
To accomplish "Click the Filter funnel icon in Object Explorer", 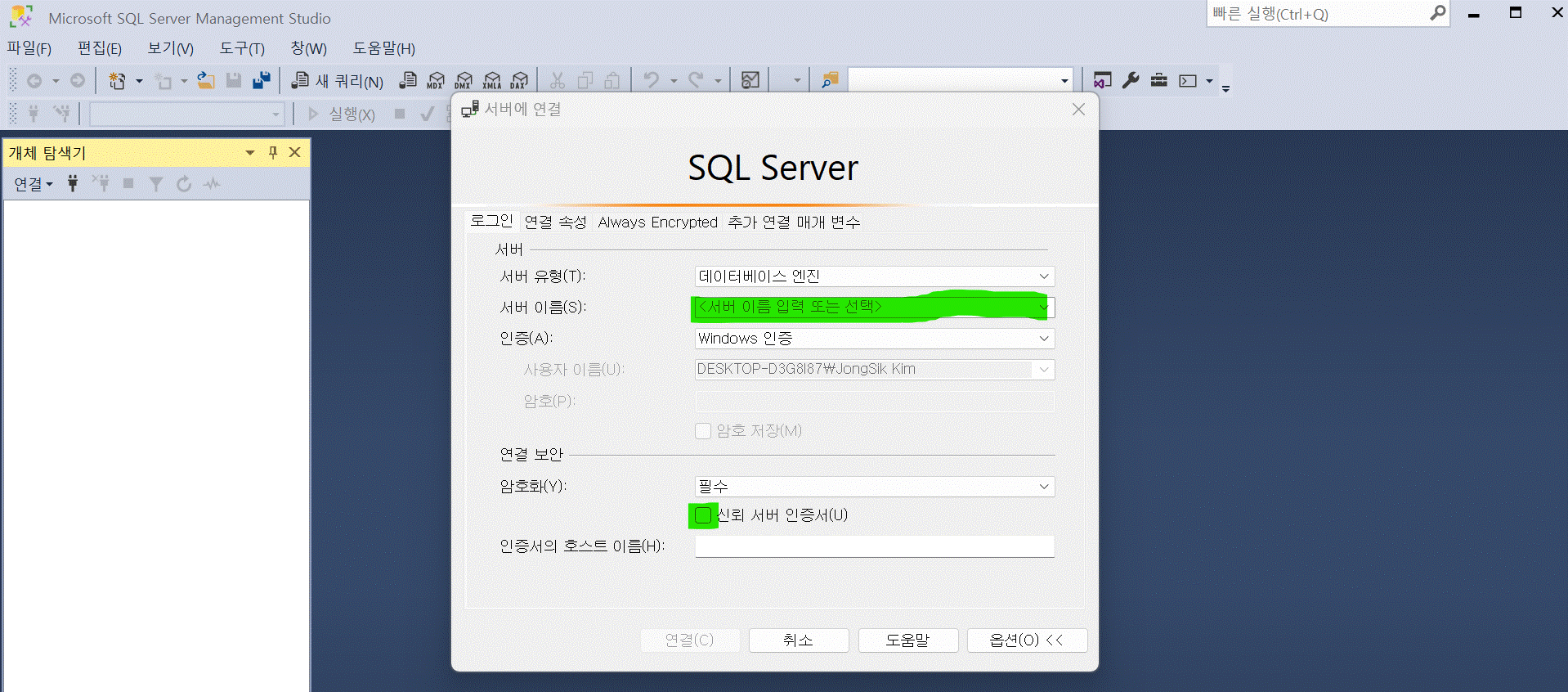I will click(x=156, y=183).
